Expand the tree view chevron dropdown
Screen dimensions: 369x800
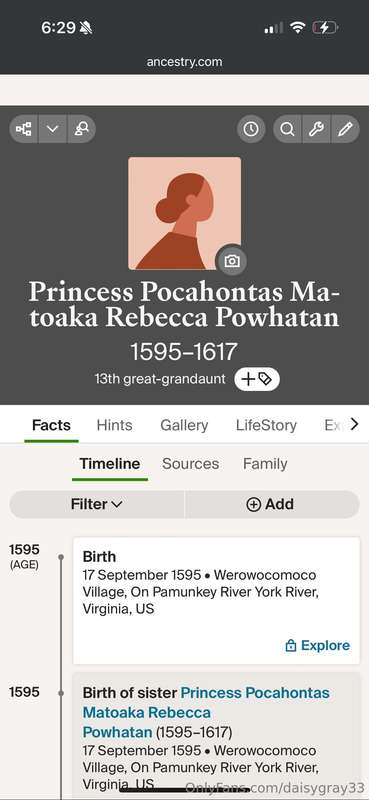coord(53,129)
